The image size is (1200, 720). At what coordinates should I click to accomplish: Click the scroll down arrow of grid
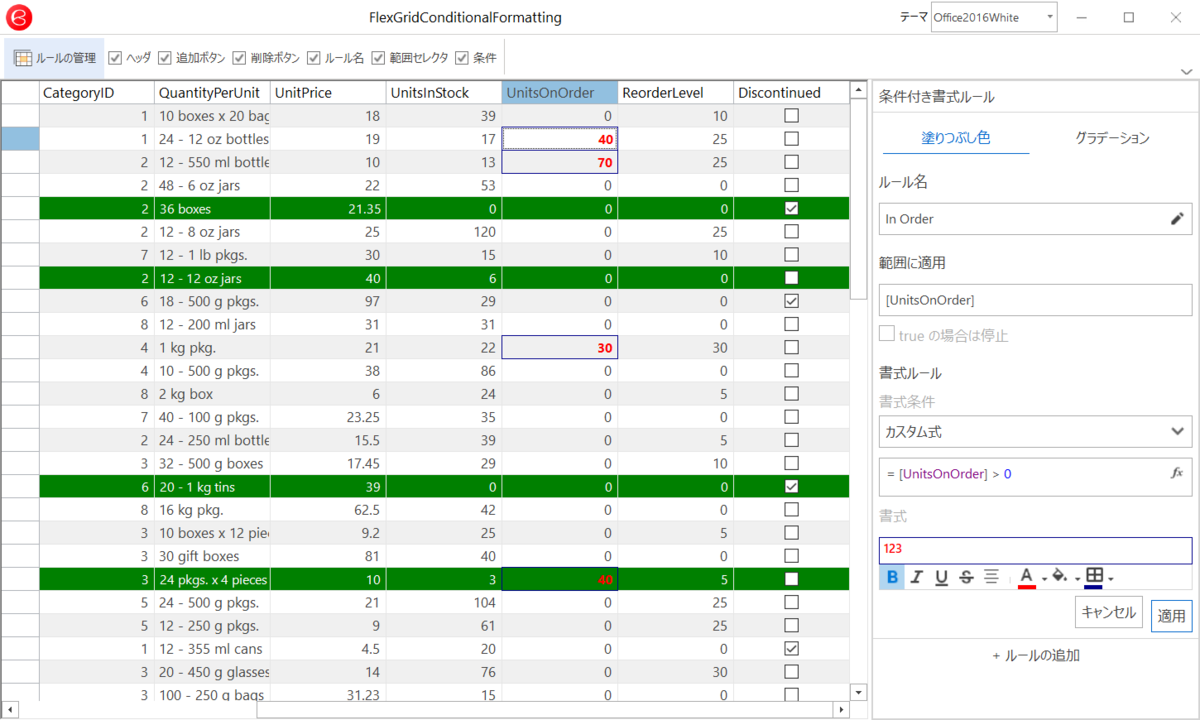point(858,692)
